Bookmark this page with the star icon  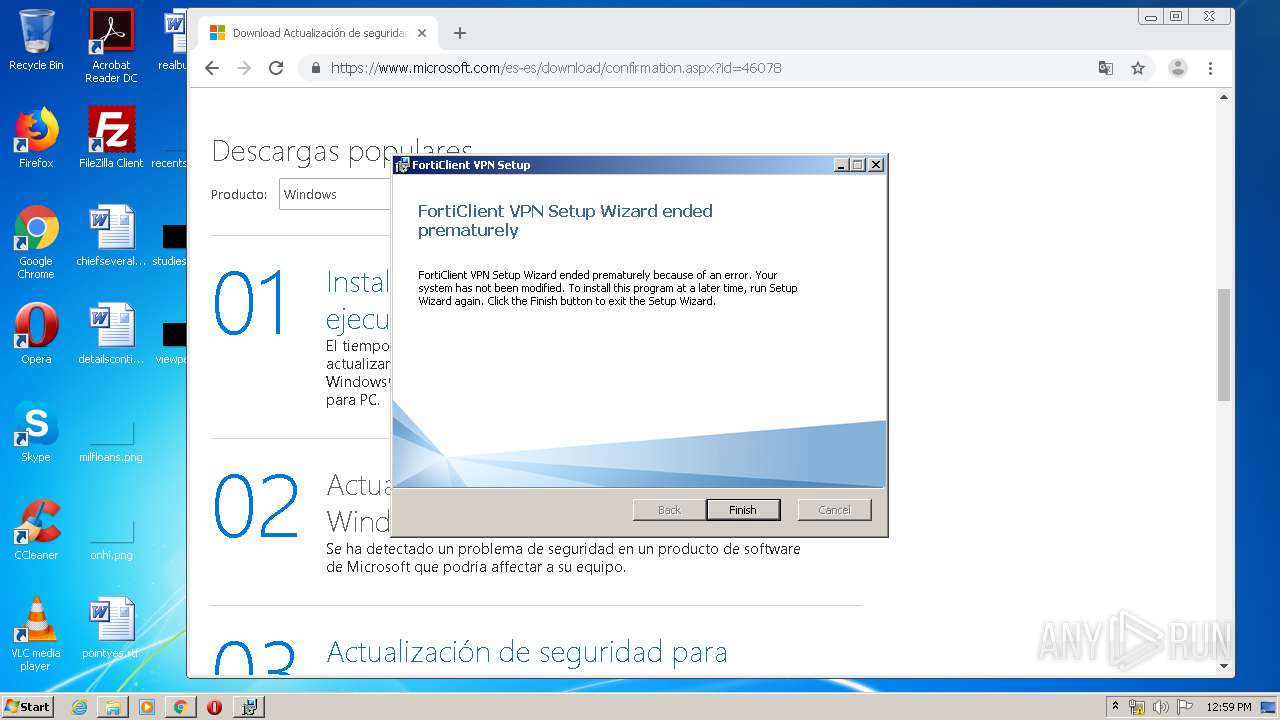click(1138, 68)
